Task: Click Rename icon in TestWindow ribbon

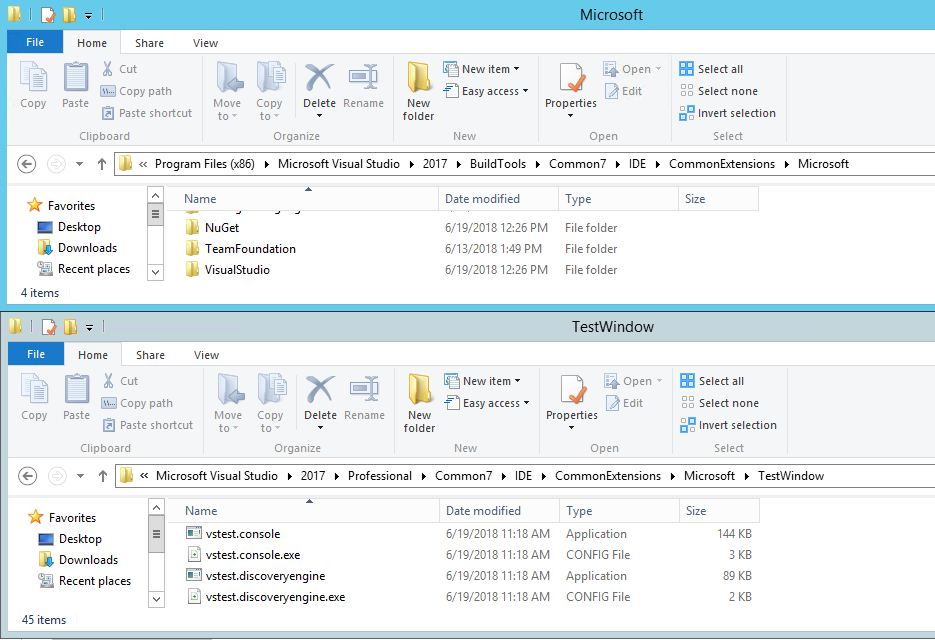Action: coord(364,389)
